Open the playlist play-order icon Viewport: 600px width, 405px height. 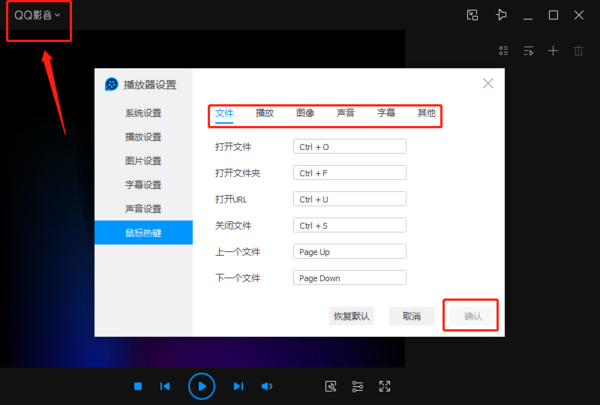(528, 50)
